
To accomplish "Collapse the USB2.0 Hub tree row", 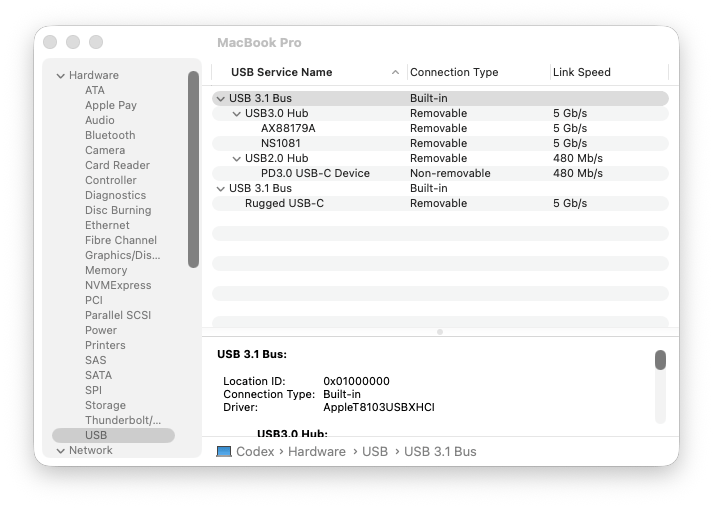I will (236, 159).
